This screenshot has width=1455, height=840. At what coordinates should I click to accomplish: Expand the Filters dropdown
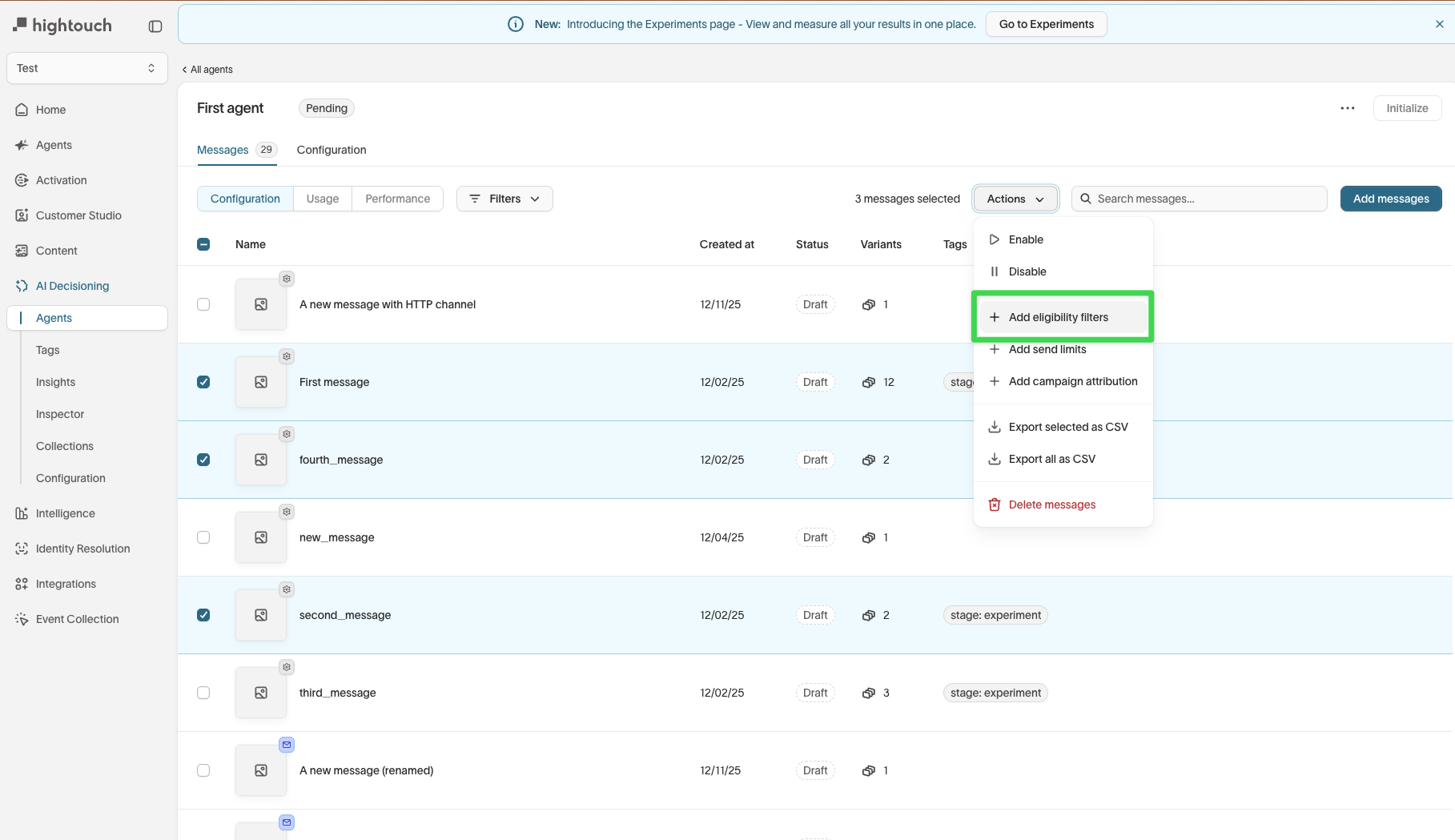pos(504,199)
